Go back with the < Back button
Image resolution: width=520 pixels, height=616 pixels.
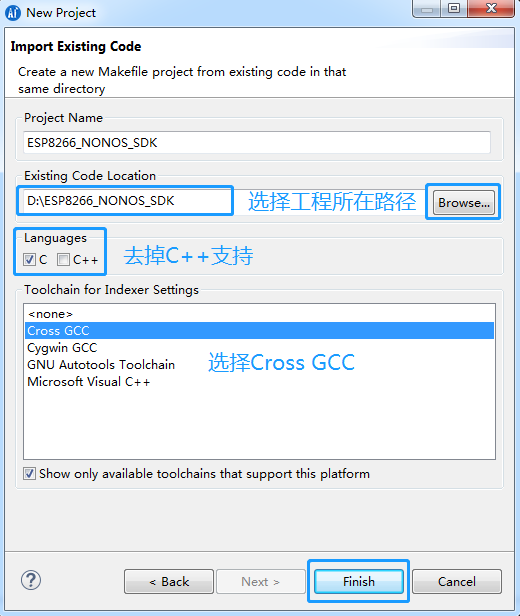169,581
